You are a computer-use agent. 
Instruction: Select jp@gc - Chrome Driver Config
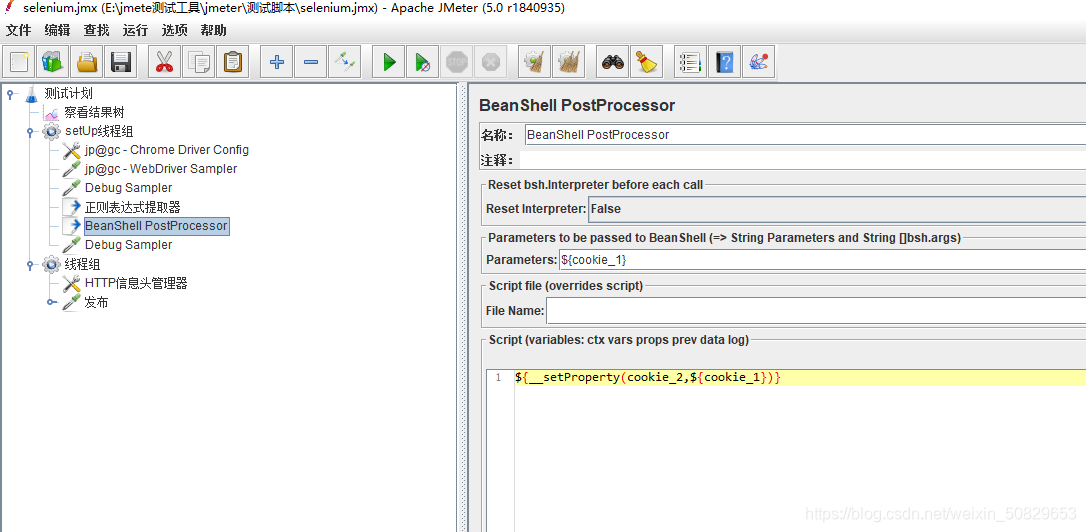(166, 150)
